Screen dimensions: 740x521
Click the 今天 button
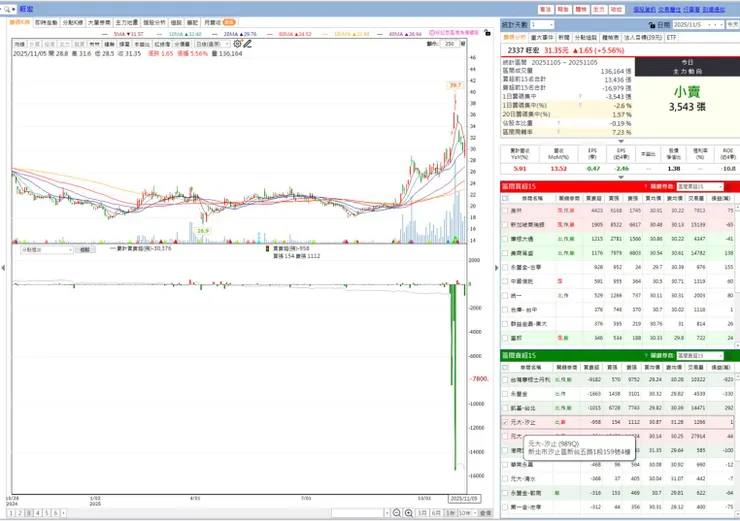click(x=732, y=25)
